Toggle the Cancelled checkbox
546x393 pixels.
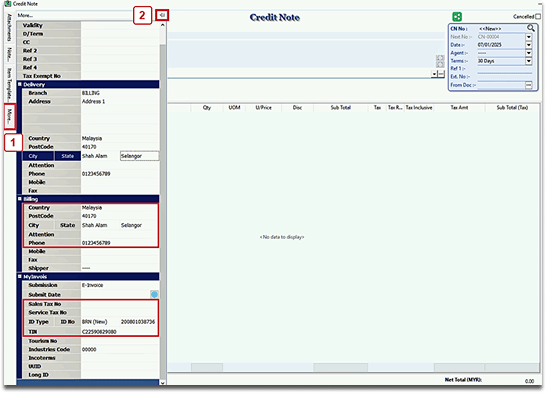[538, 16]
